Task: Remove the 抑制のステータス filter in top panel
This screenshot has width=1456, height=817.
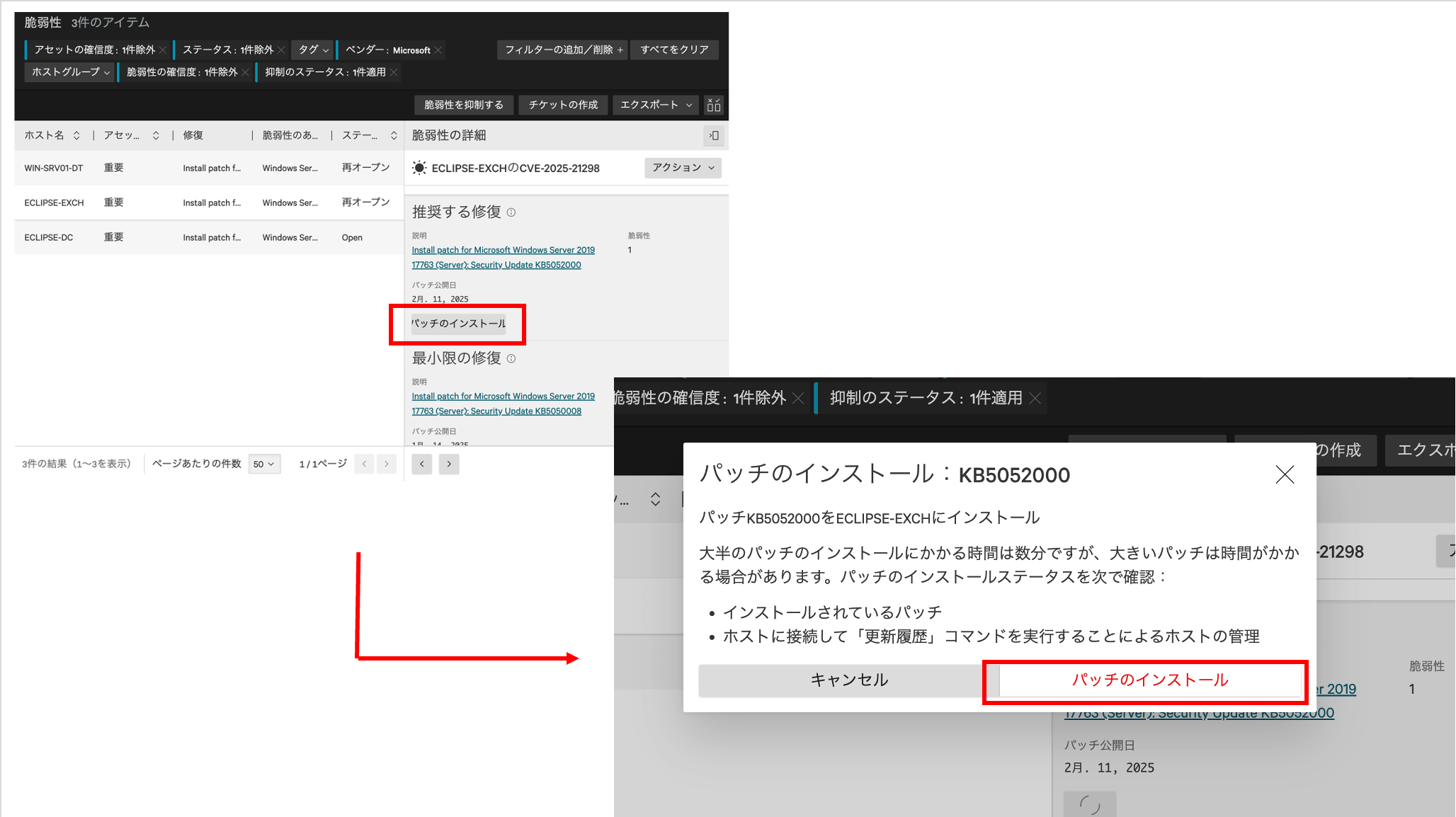Action: tap(394, 72)
